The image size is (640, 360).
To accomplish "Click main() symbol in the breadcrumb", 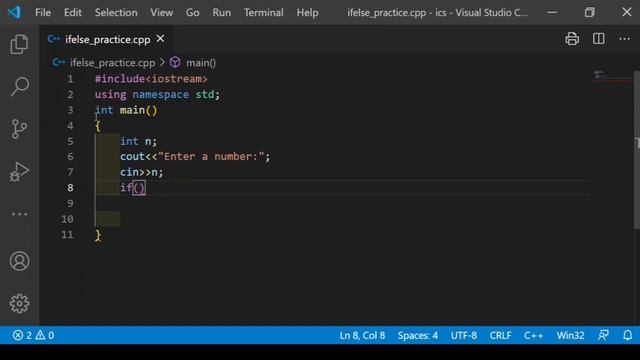I will pyautogui.click(x=201, y=62).
